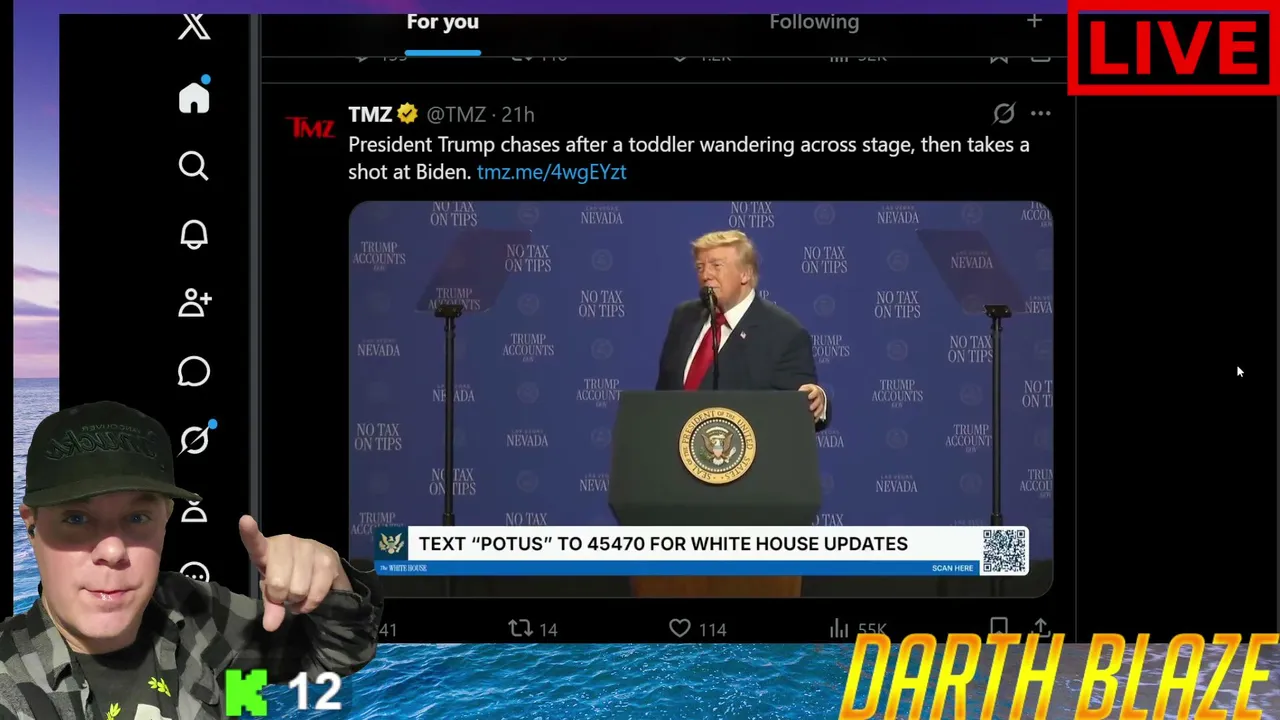Click the X logo in the sidebar
This screenshot has width=1280, height=720.
194,26
